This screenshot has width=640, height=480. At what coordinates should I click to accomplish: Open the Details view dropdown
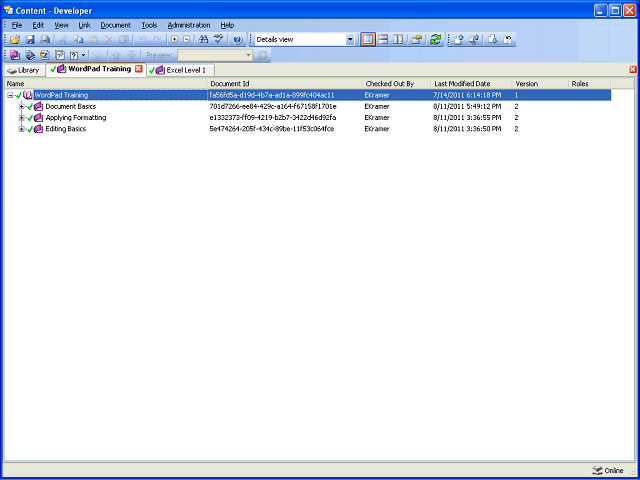350,40
